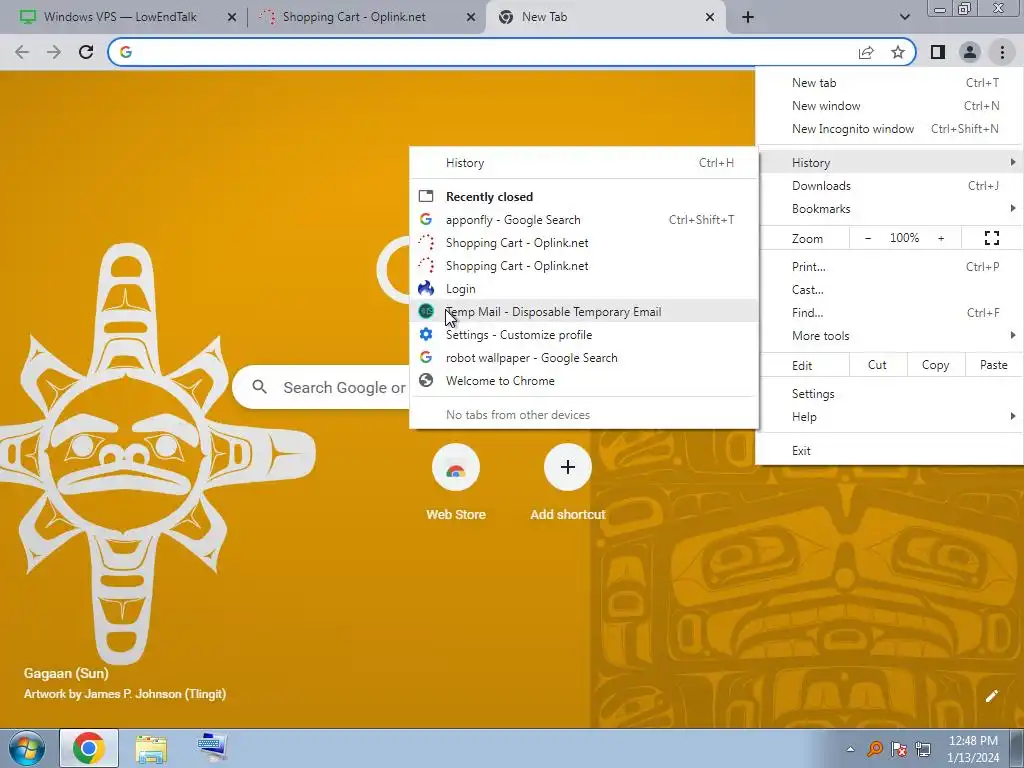Choose New window in Chrome menu
This screenshot has width=1024, height=768.
pyautogui.click(x=889, y=106)
